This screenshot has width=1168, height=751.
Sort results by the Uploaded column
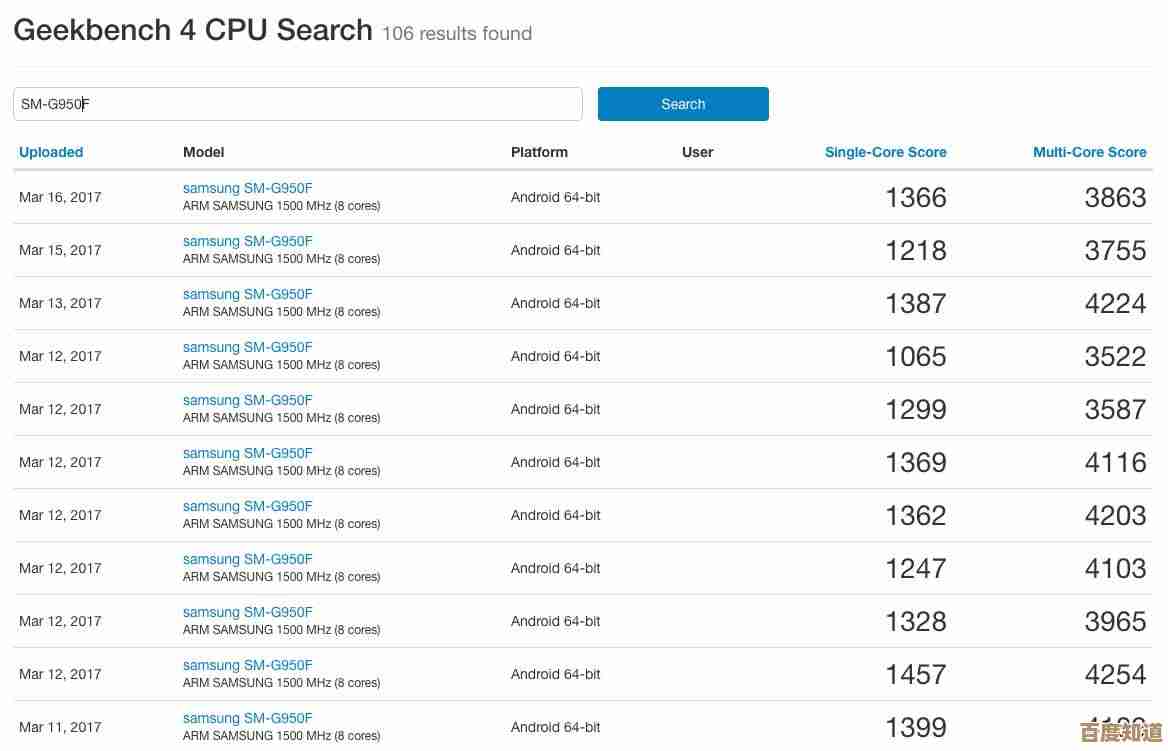pos(51,152)
